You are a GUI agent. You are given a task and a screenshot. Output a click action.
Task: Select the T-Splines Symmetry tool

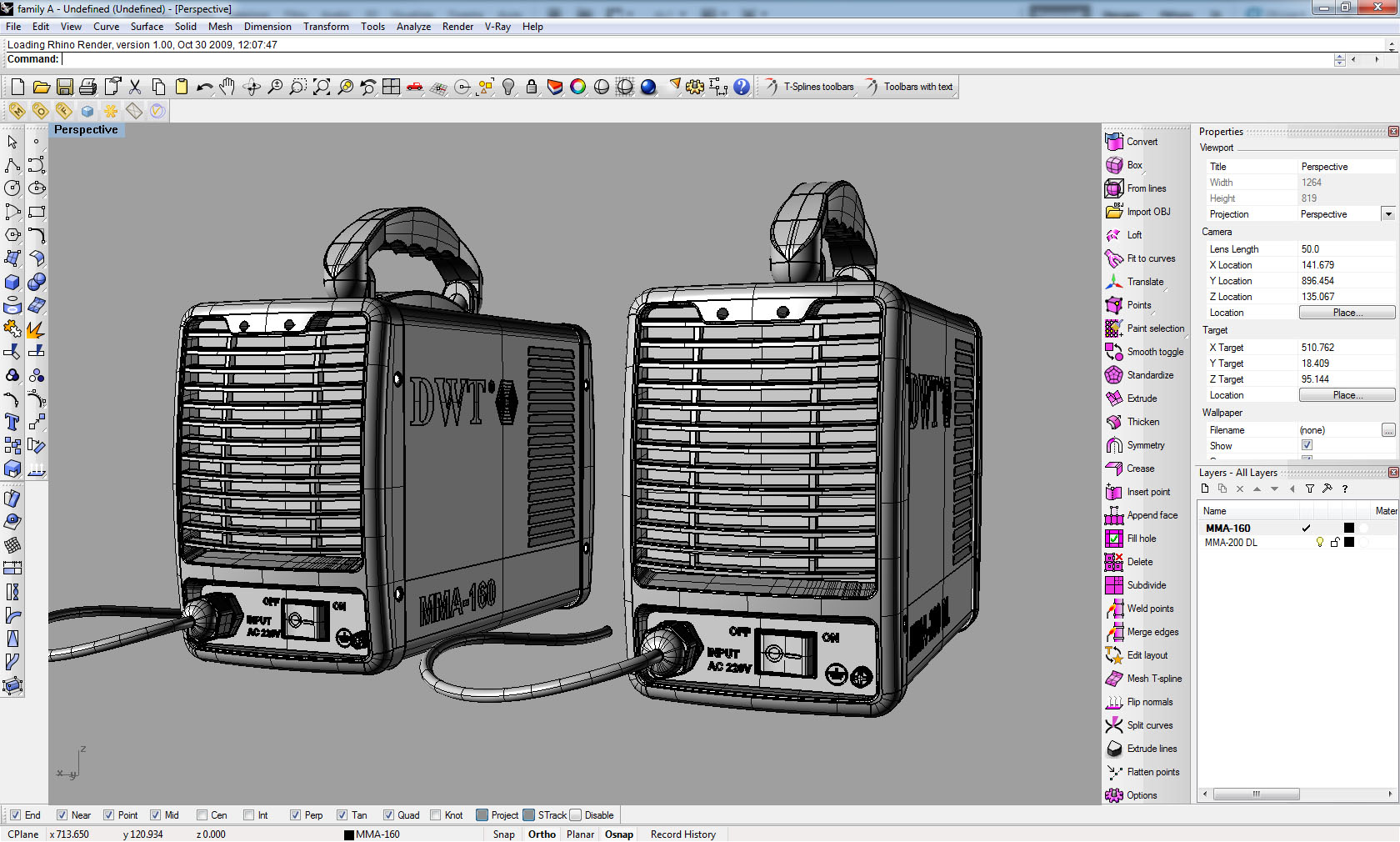coord(1114,445)
